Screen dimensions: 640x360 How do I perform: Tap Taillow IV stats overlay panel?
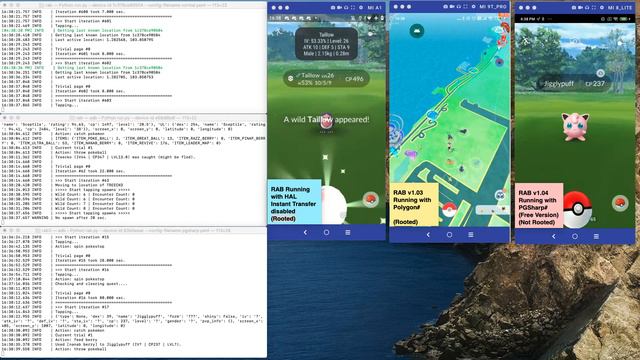(x=327, y=44)
